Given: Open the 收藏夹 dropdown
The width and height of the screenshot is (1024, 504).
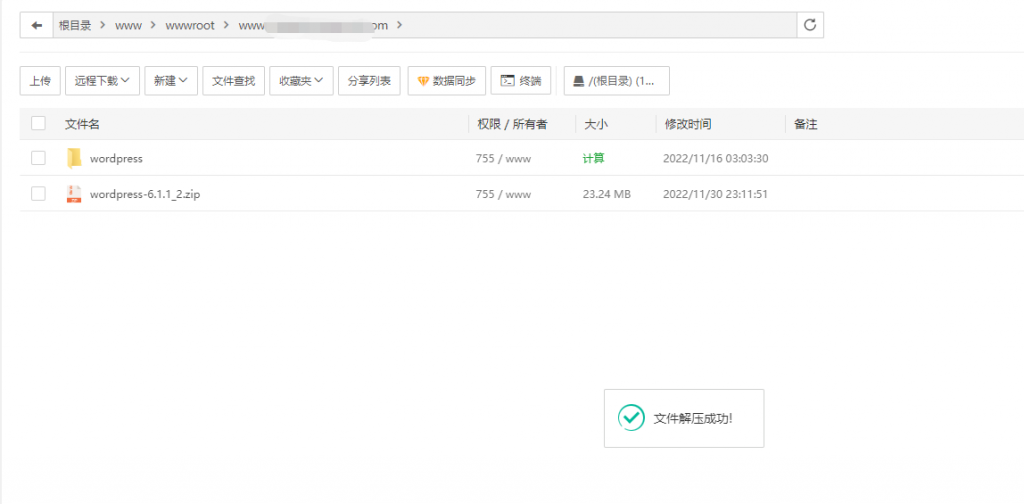Looking at the screenshot, I should click(x=301, y=81).
